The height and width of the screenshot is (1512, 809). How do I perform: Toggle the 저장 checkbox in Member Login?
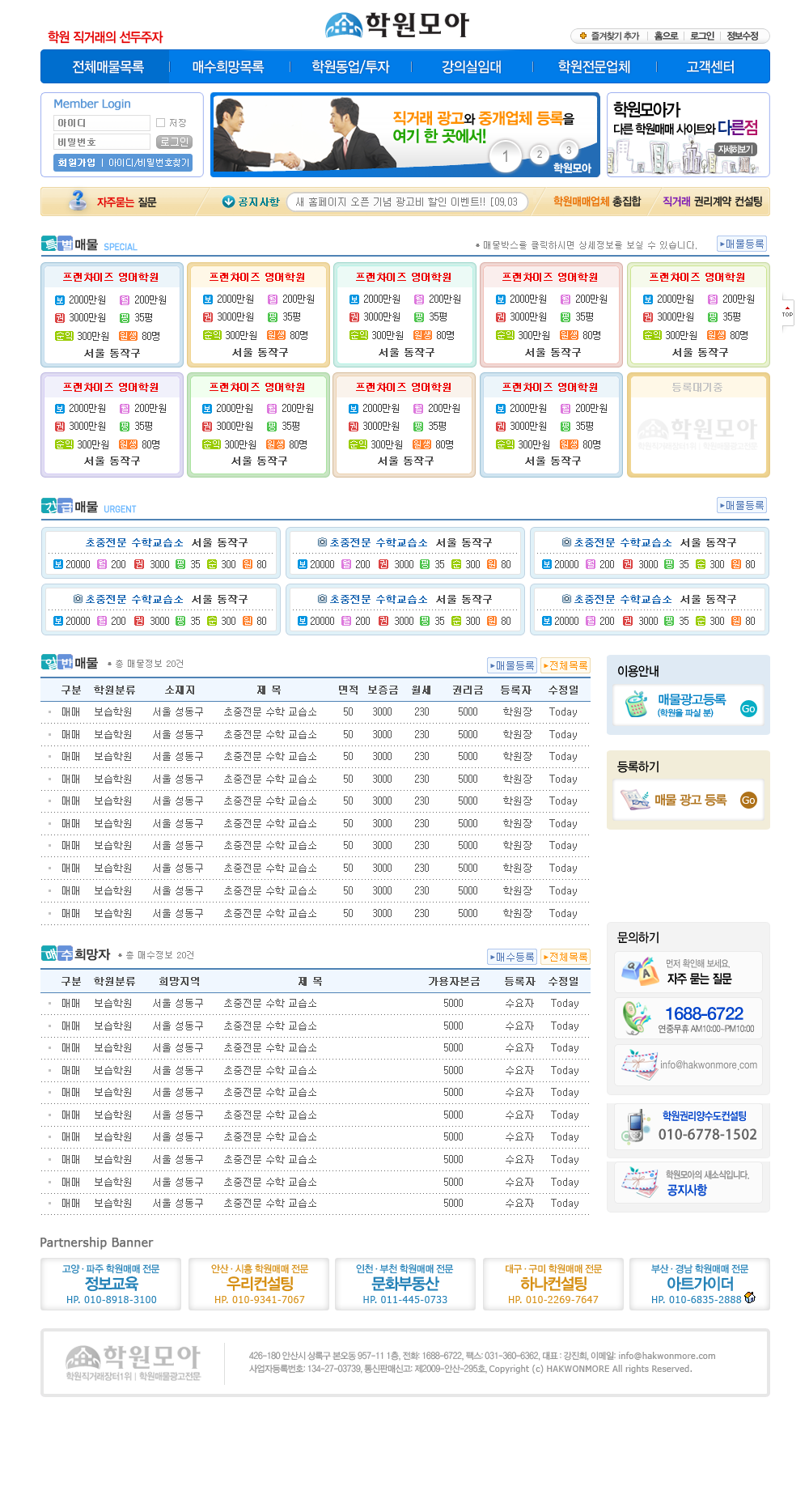point(160,123)
